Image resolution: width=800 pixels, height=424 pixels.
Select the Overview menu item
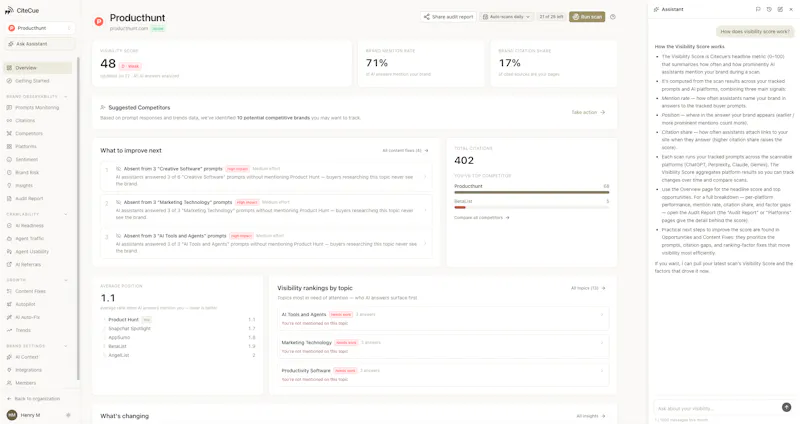click(x=38, y=68)
